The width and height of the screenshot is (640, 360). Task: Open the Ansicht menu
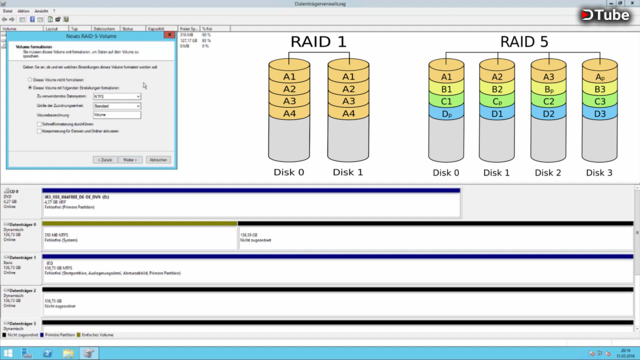41,11
